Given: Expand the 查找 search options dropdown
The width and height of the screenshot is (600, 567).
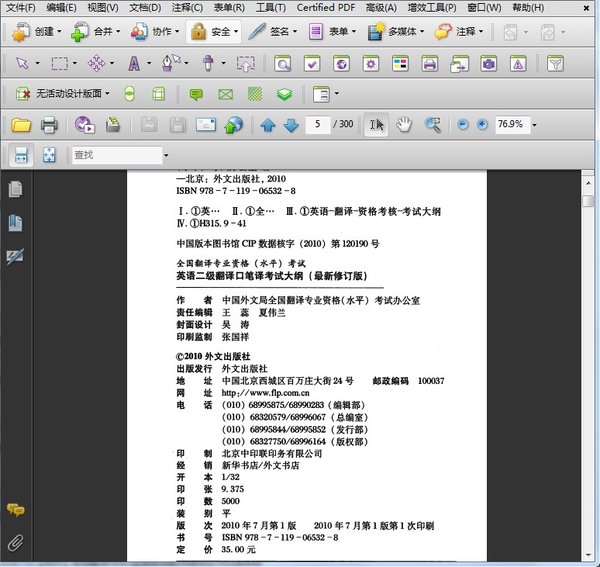Looking at the screenshot, I should [166, 156].
